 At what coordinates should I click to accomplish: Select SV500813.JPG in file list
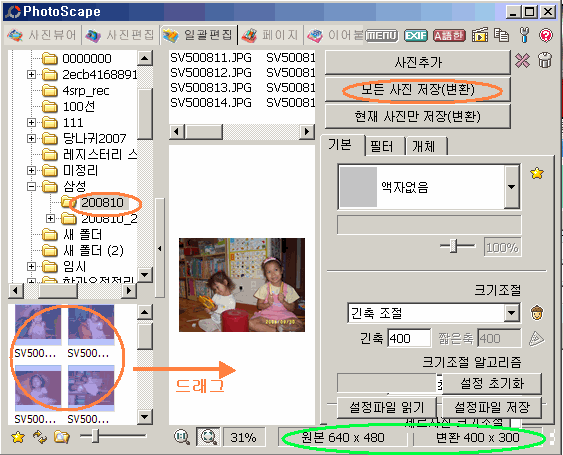click(x=211, y=88)
